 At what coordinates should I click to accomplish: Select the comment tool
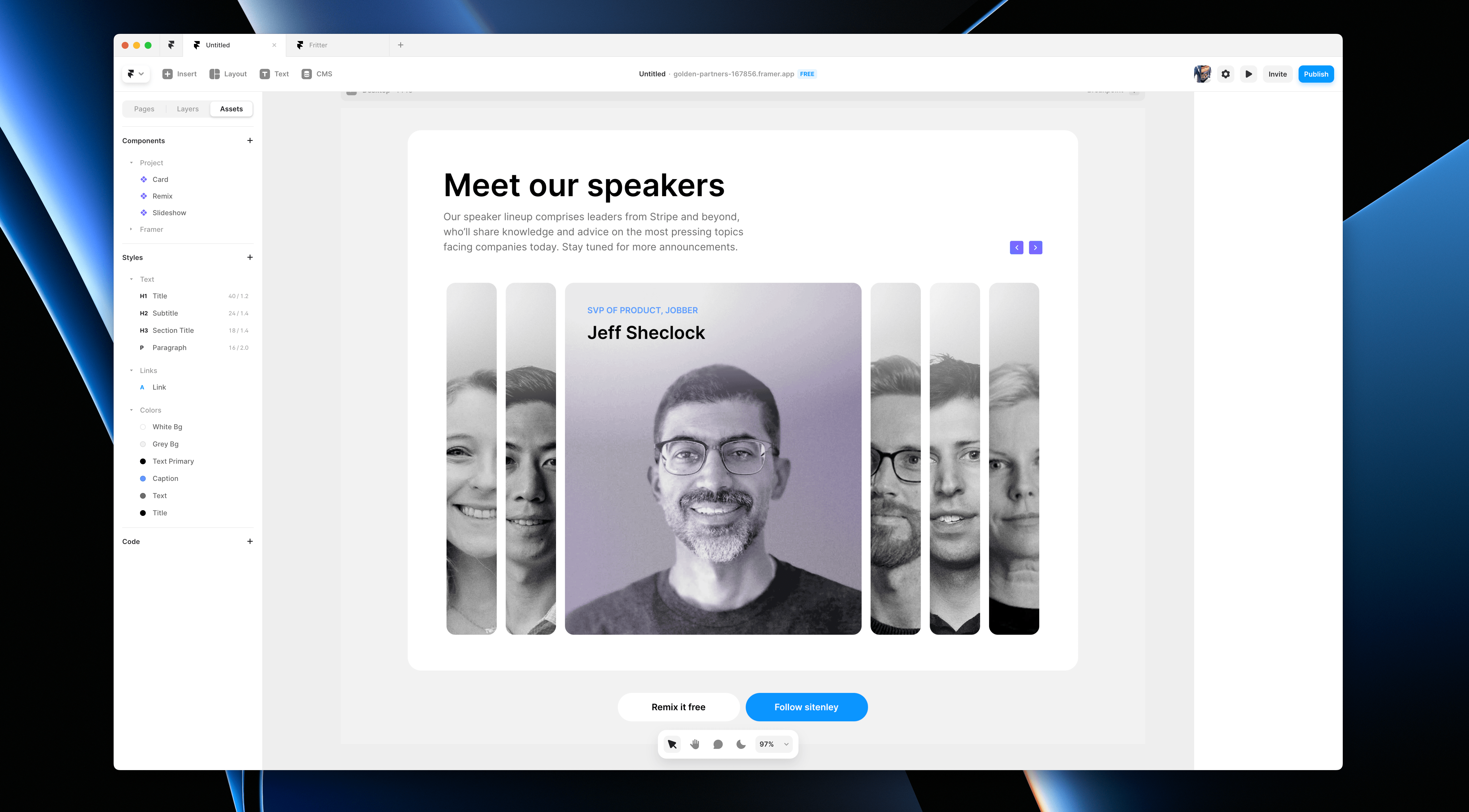click(718, 744)
